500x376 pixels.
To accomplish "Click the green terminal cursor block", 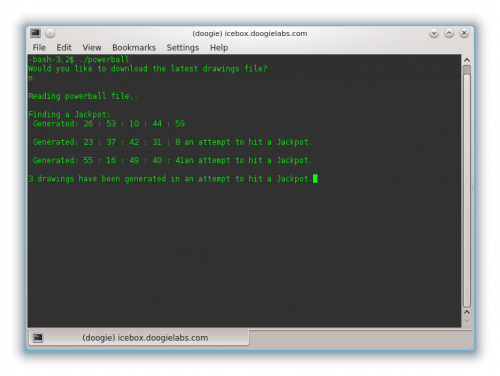I will tap(315, 179).
